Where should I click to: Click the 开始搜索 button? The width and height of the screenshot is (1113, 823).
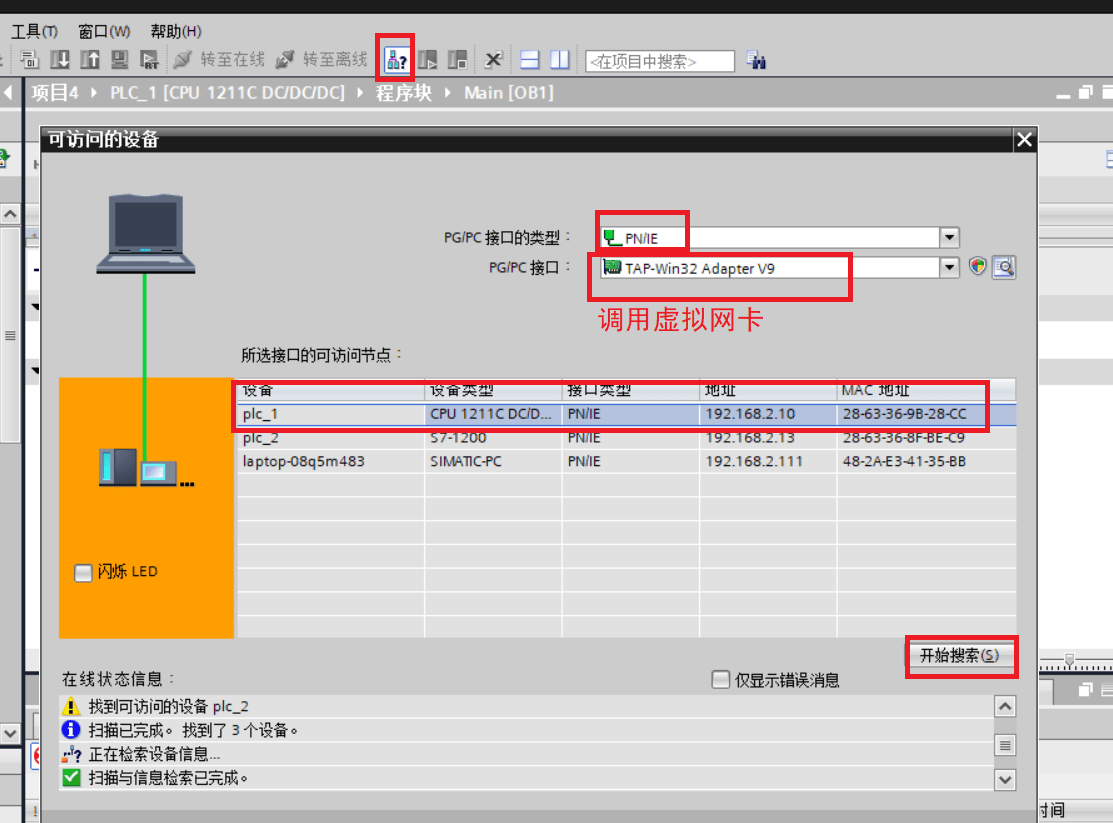click(960, 656)
